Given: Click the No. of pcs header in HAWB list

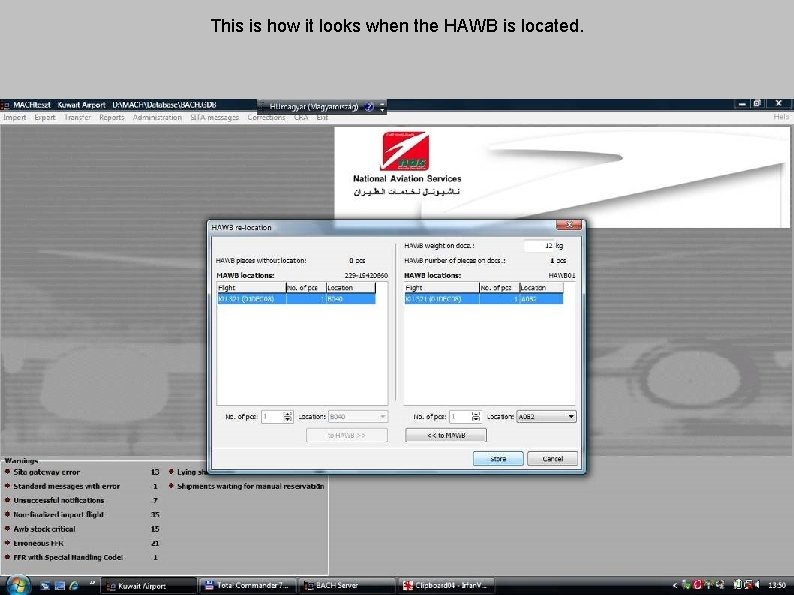Looking at the screenshot, I should coord(499,288).
